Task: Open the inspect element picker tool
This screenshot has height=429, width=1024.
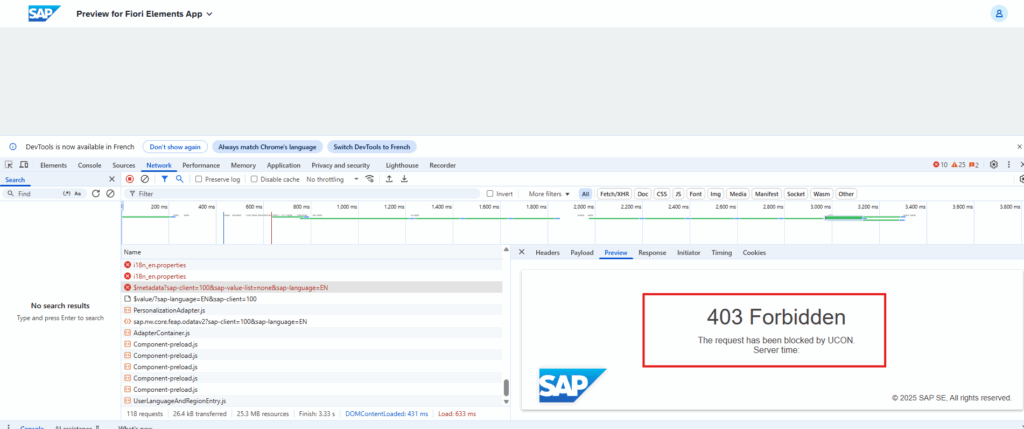Action: (9, 165)
